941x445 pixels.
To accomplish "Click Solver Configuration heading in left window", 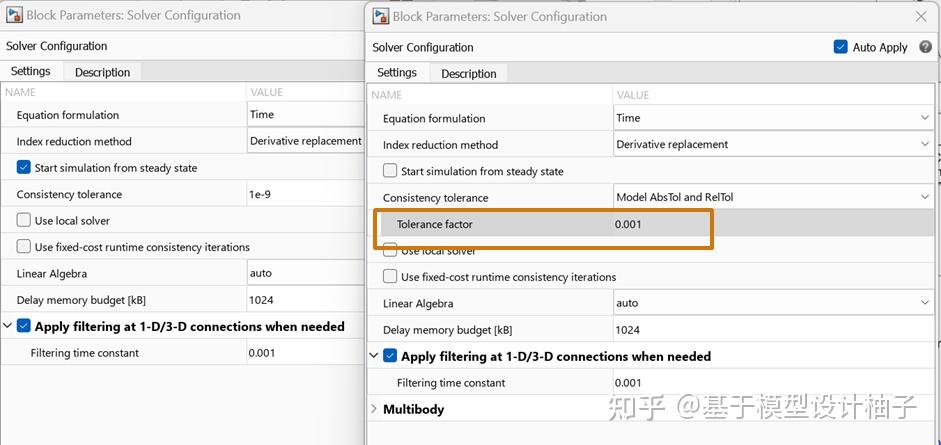I will click(56, 46).
